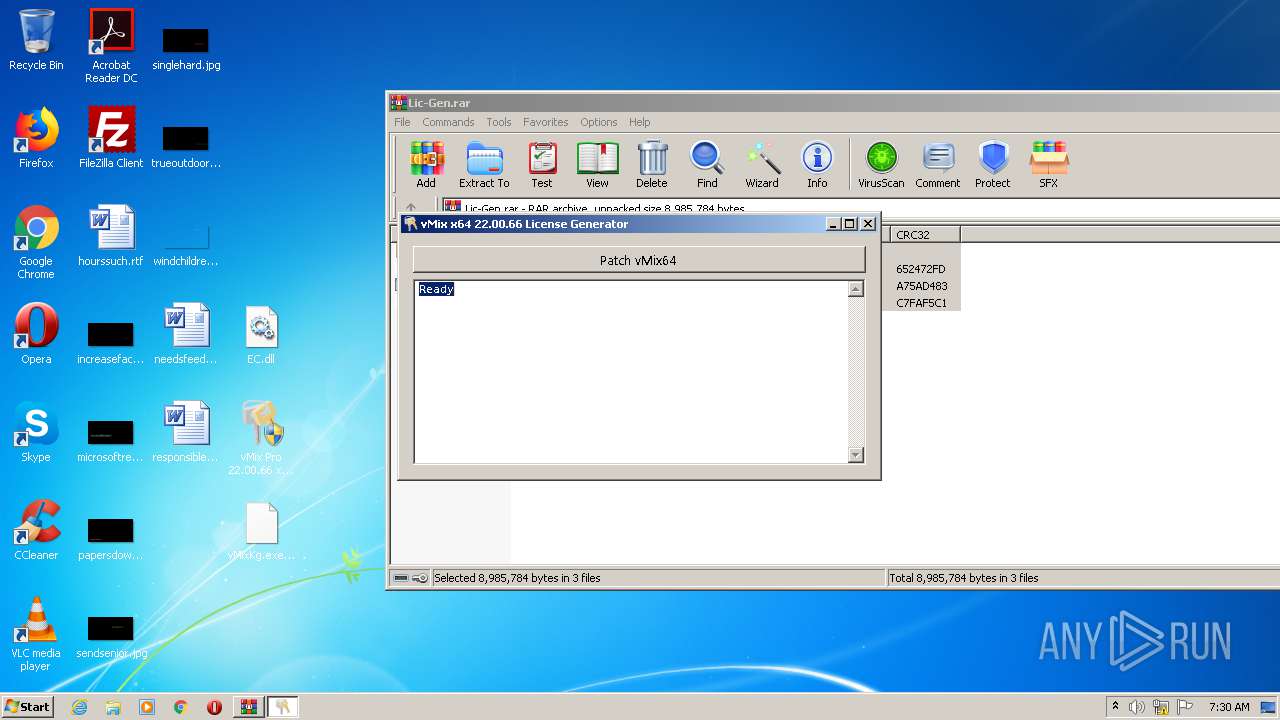Click the Ready text in log box

[x=436, y=289]
